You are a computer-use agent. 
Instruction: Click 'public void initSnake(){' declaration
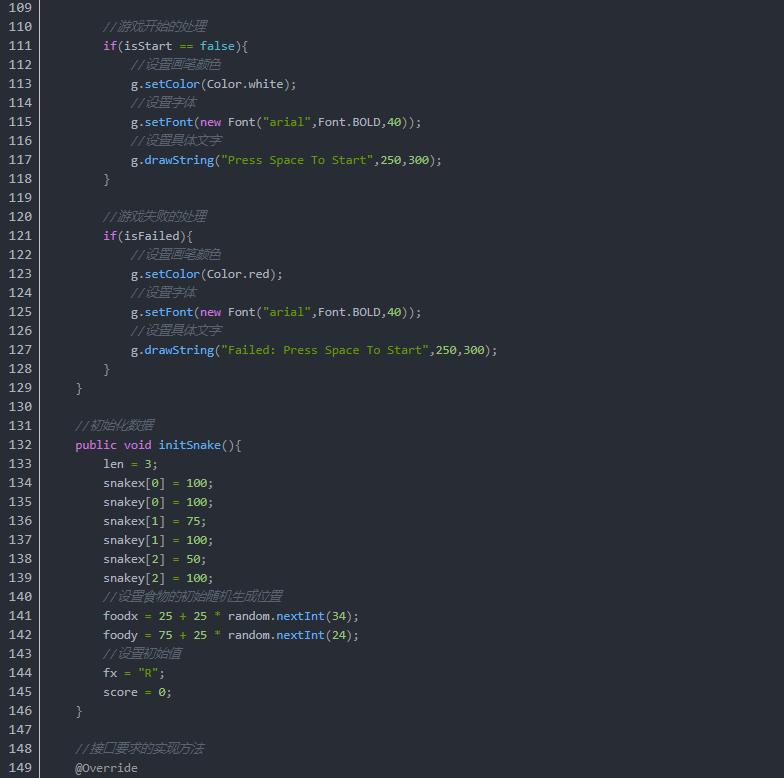point(158,445)
